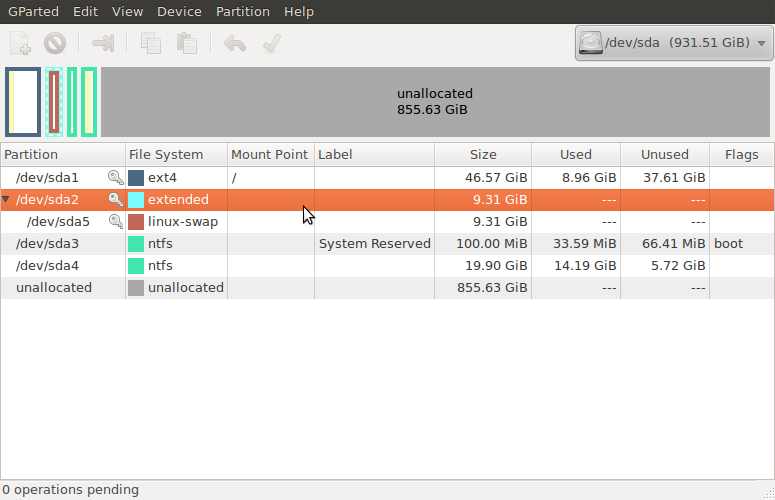The image size is (775, 500).
Task: Click the Delete partition toolbar icon
Action: (55, 43)
